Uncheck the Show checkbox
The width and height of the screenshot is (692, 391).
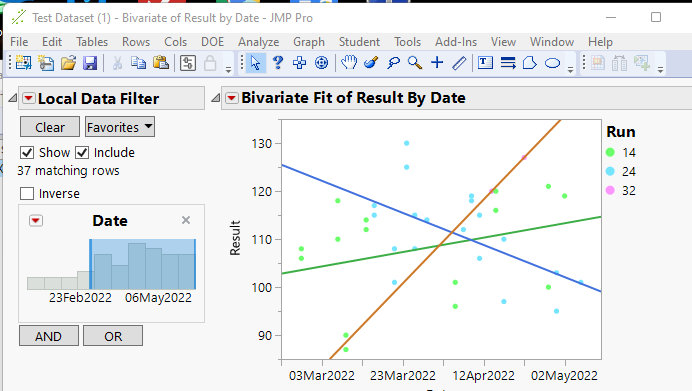tap(27, 153)
